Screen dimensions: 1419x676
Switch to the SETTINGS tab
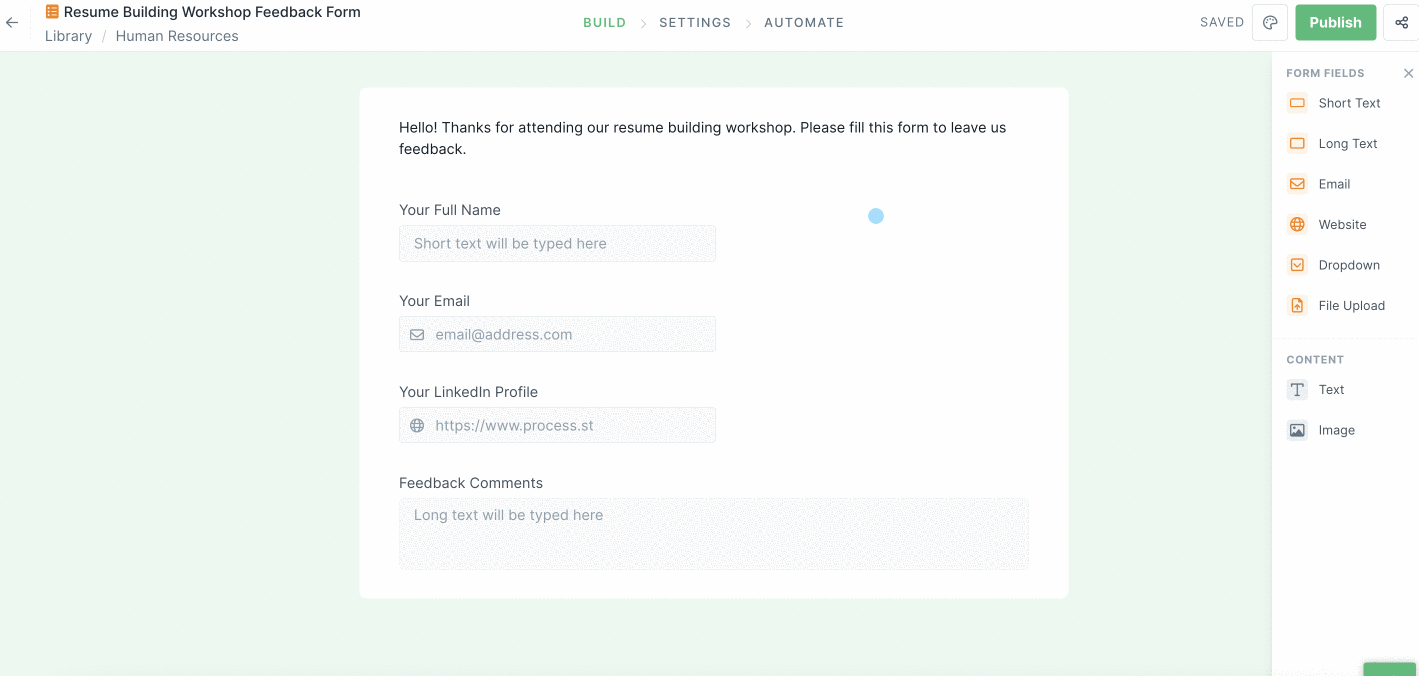[695, 22]
